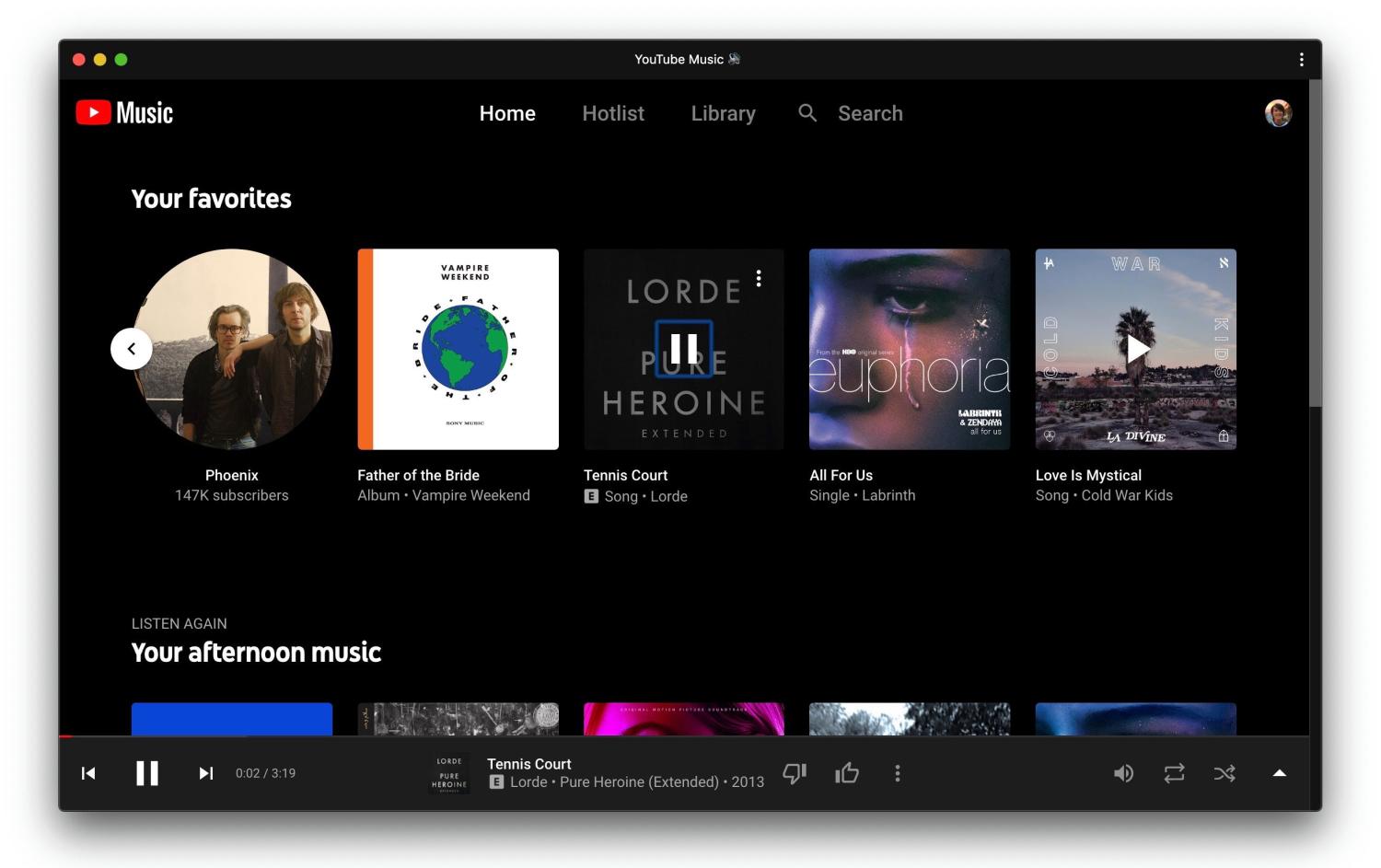
Task: Mute the volume speaker icon
Action: [x=1123, y=773]
